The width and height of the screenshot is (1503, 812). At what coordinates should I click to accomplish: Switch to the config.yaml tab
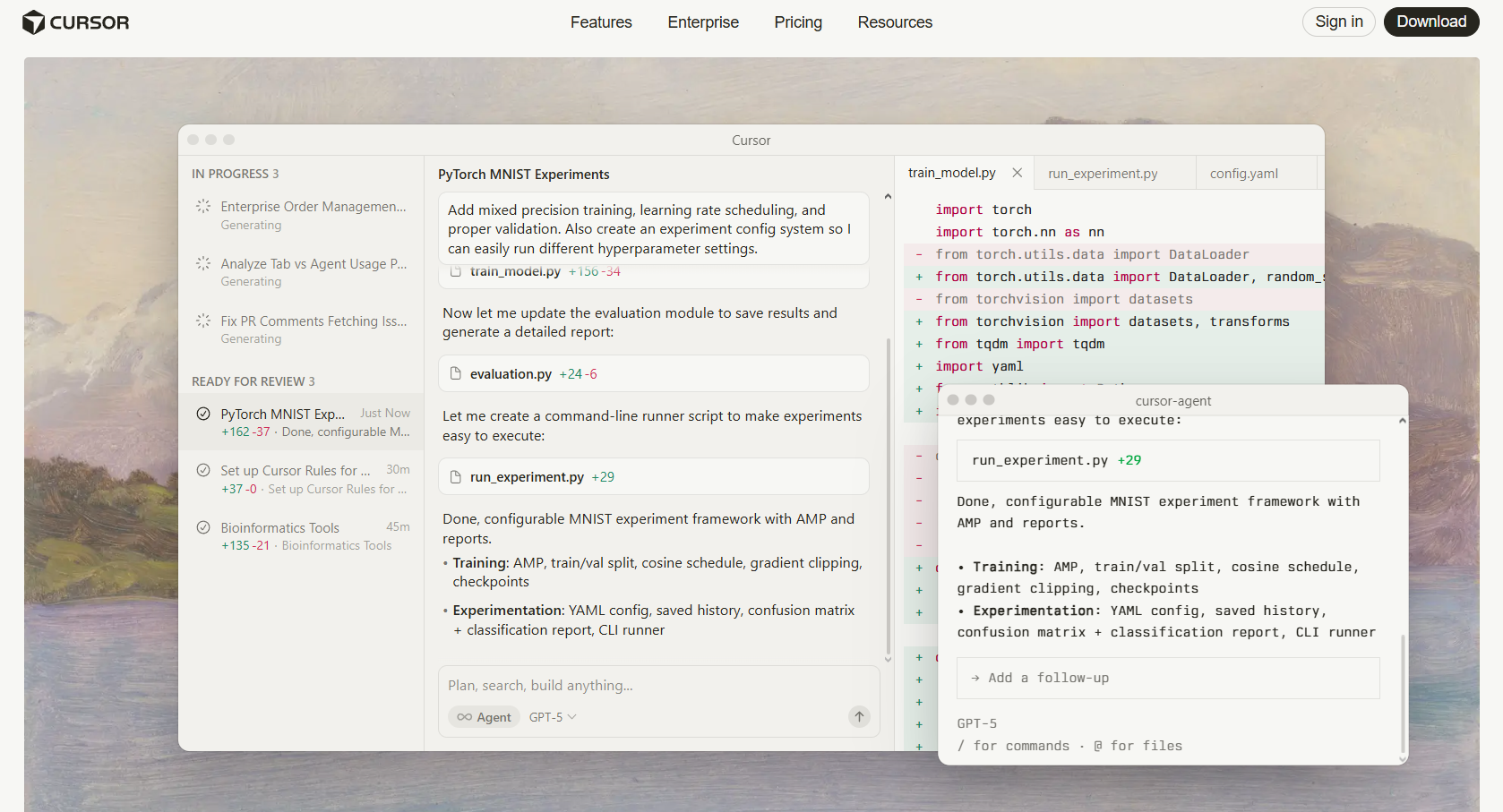tap(1243, 174)
